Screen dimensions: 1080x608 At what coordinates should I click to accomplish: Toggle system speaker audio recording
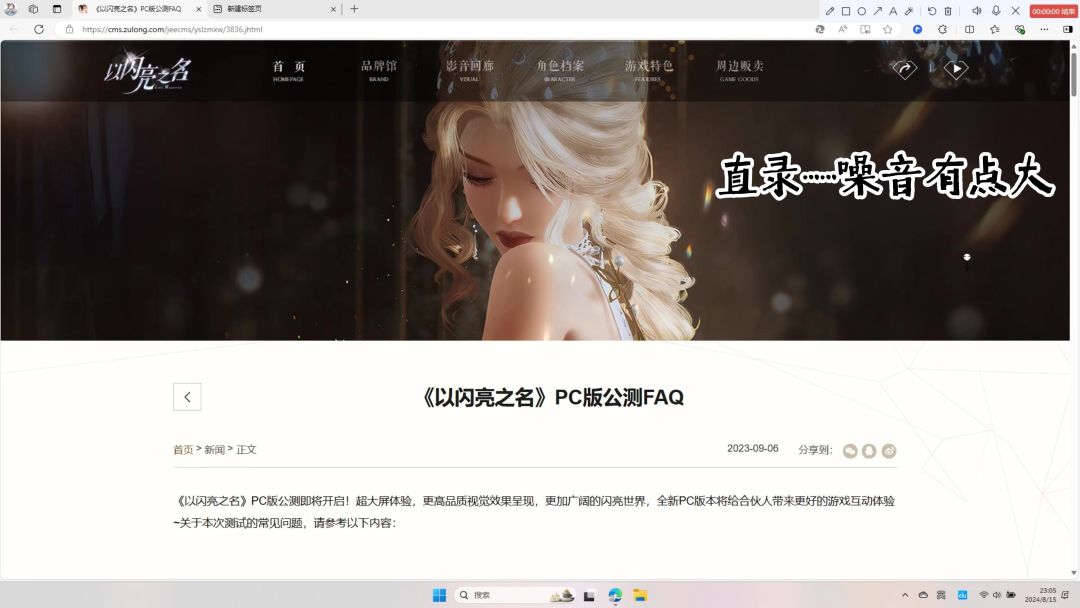[x=977, y=11]
